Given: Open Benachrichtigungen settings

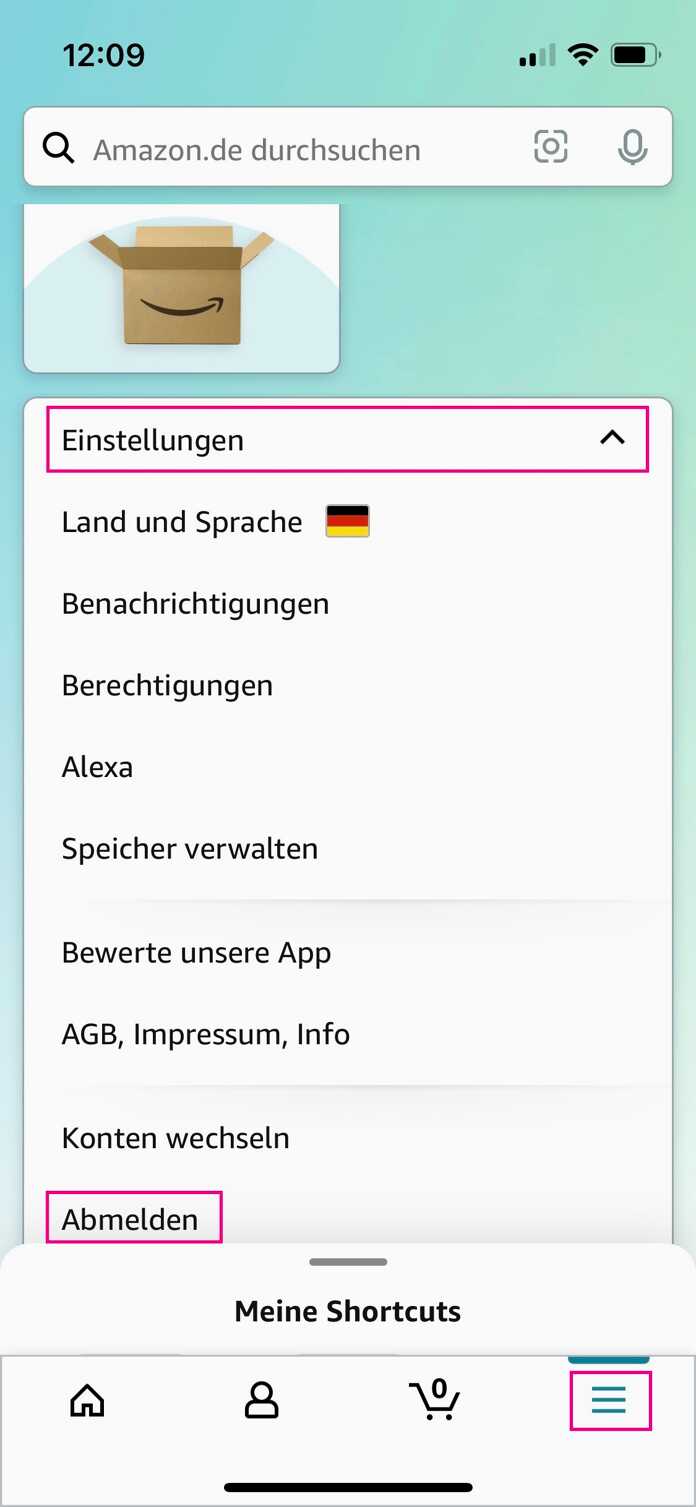Looking at the screenshot, I should [x=196, y=604].
